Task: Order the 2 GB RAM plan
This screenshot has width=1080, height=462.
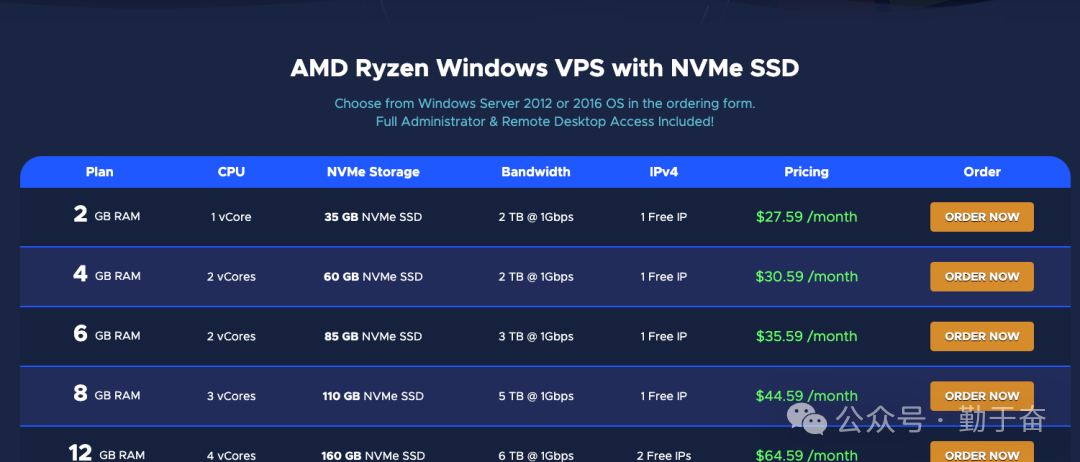Action: (x=982, y=217)
